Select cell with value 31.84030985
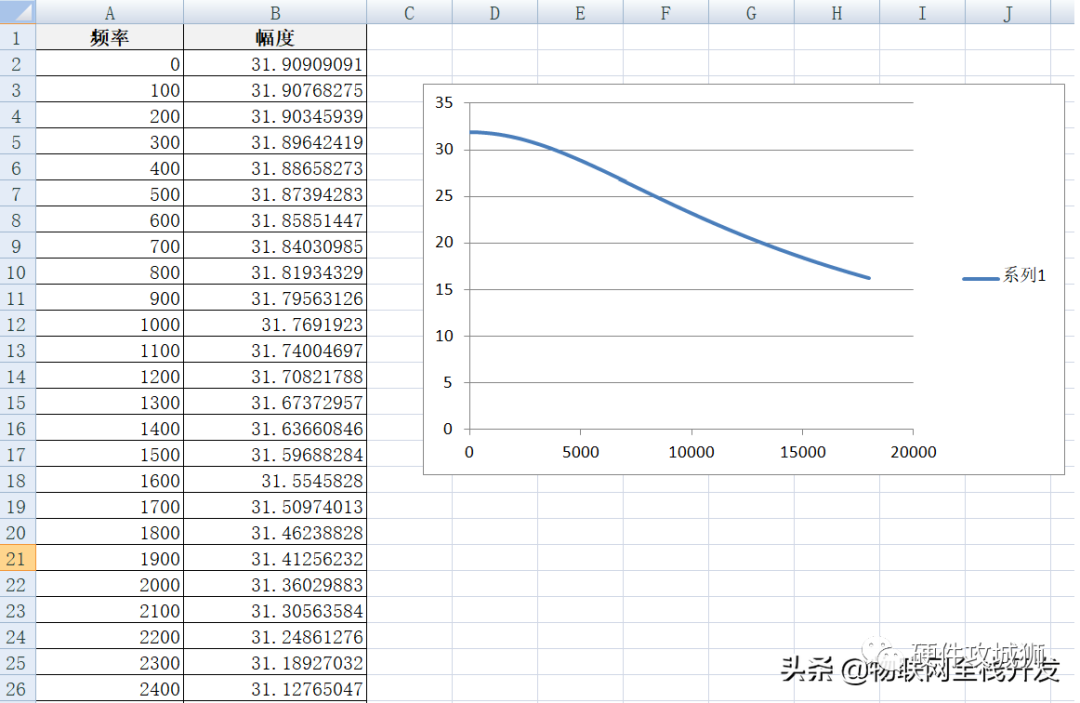 tap(275, 246)
